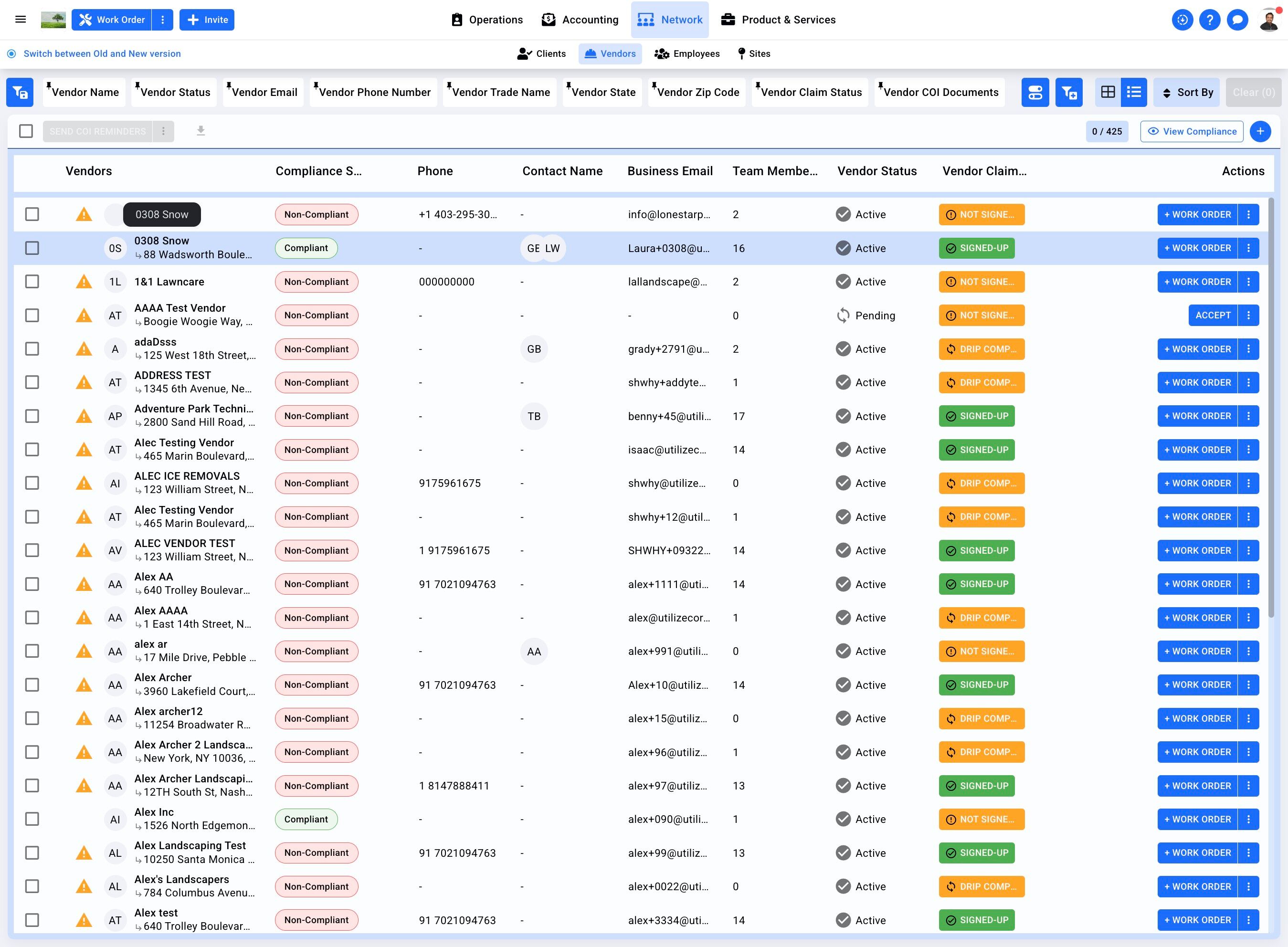Switch to the Employees tab
The image size is (1288, 947).
pyautogui.click(x=686, y=54)
